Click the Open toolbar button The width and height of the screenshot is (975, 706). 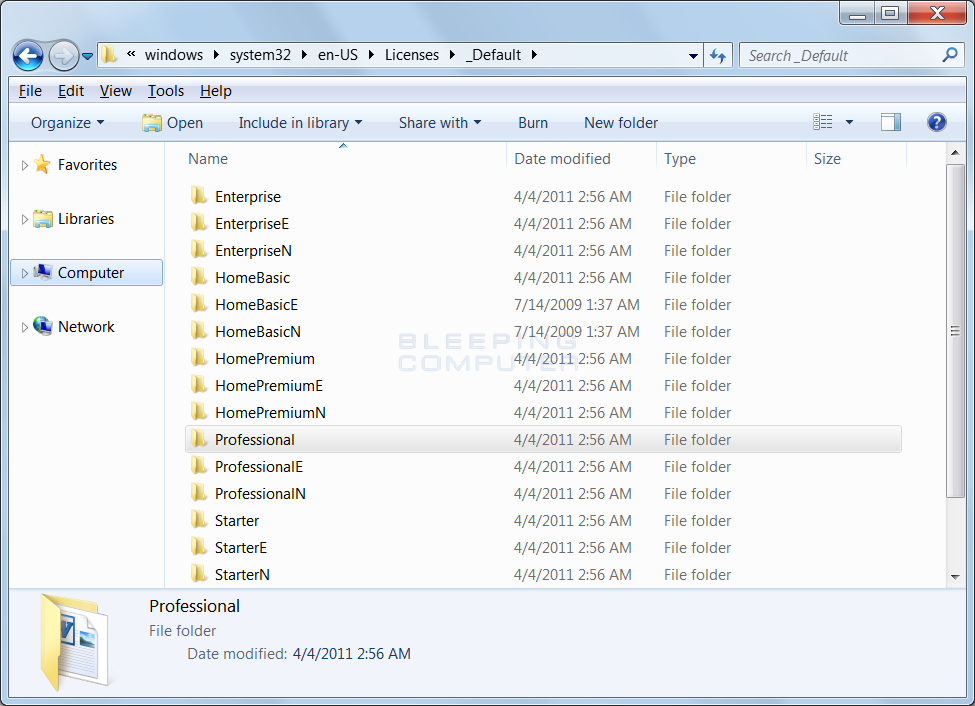tap(172, 123)
